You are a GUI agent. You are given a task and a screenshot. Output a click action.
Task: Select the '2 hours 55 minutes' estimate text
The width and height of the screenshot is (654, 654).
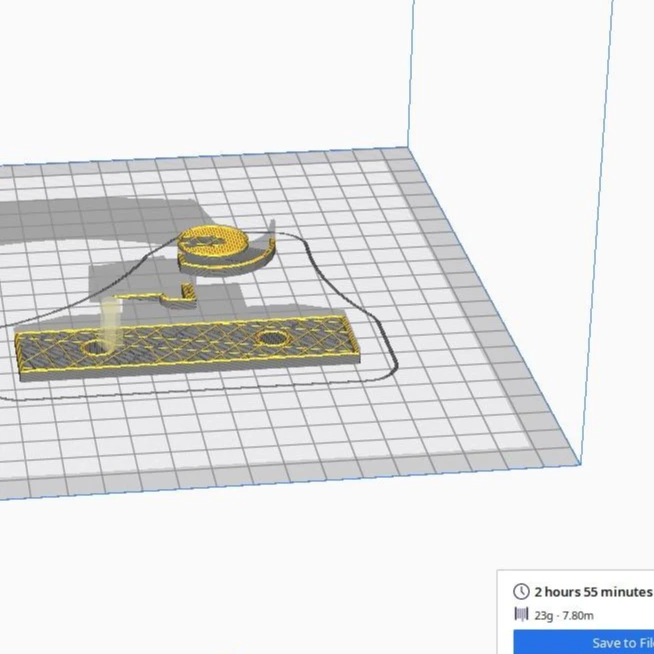(x=593, y=592)
